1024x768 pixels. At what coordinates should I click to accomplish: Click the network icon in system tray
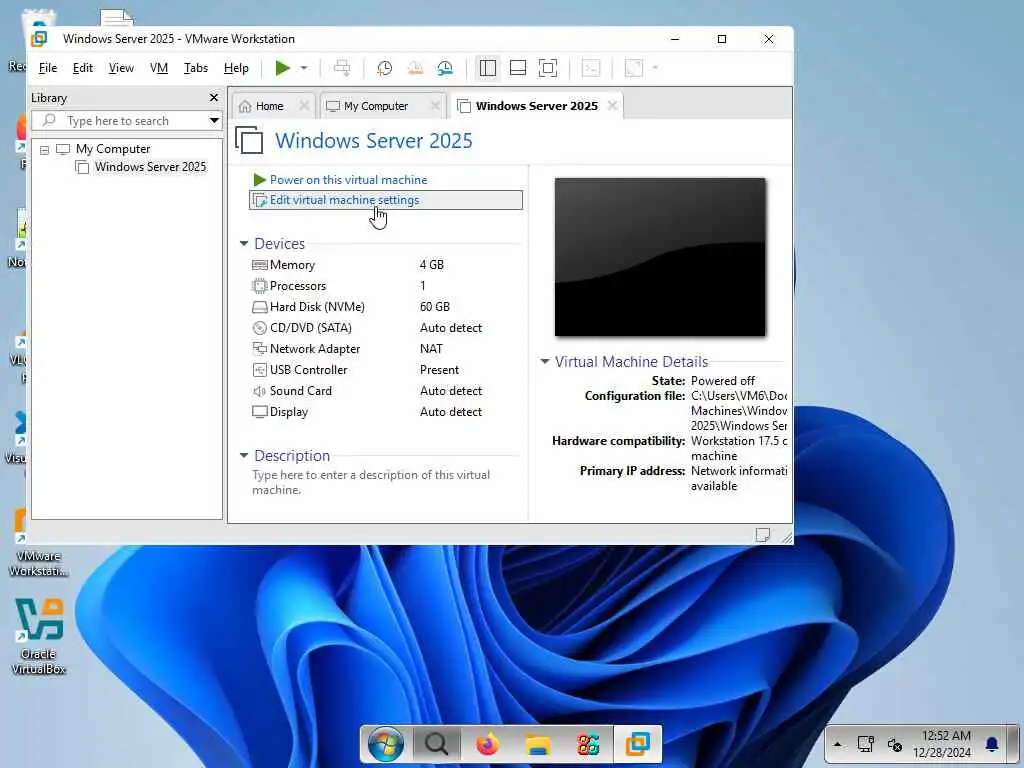[866, 744]
